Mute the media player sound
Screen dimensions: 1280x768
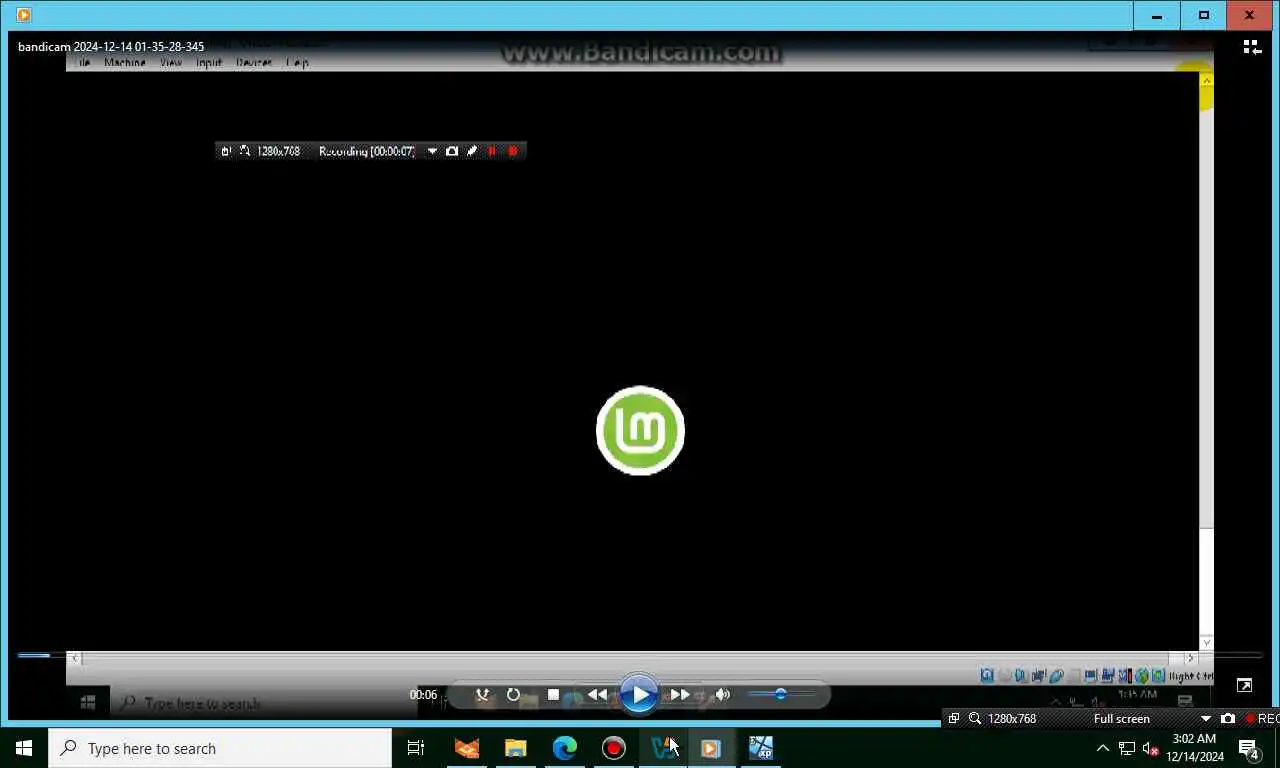click(723, 695)
